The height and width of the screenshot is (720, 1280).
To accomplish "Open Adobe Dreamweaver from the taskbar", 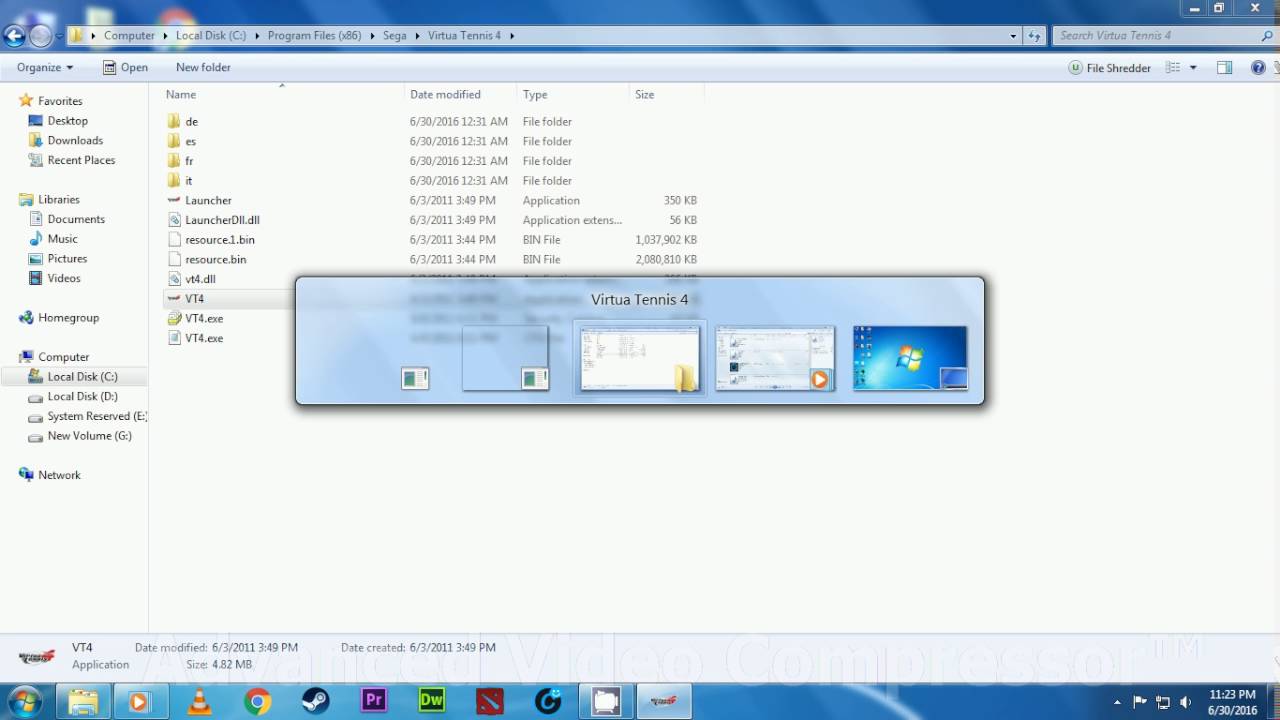I will (x=431, y=702).
